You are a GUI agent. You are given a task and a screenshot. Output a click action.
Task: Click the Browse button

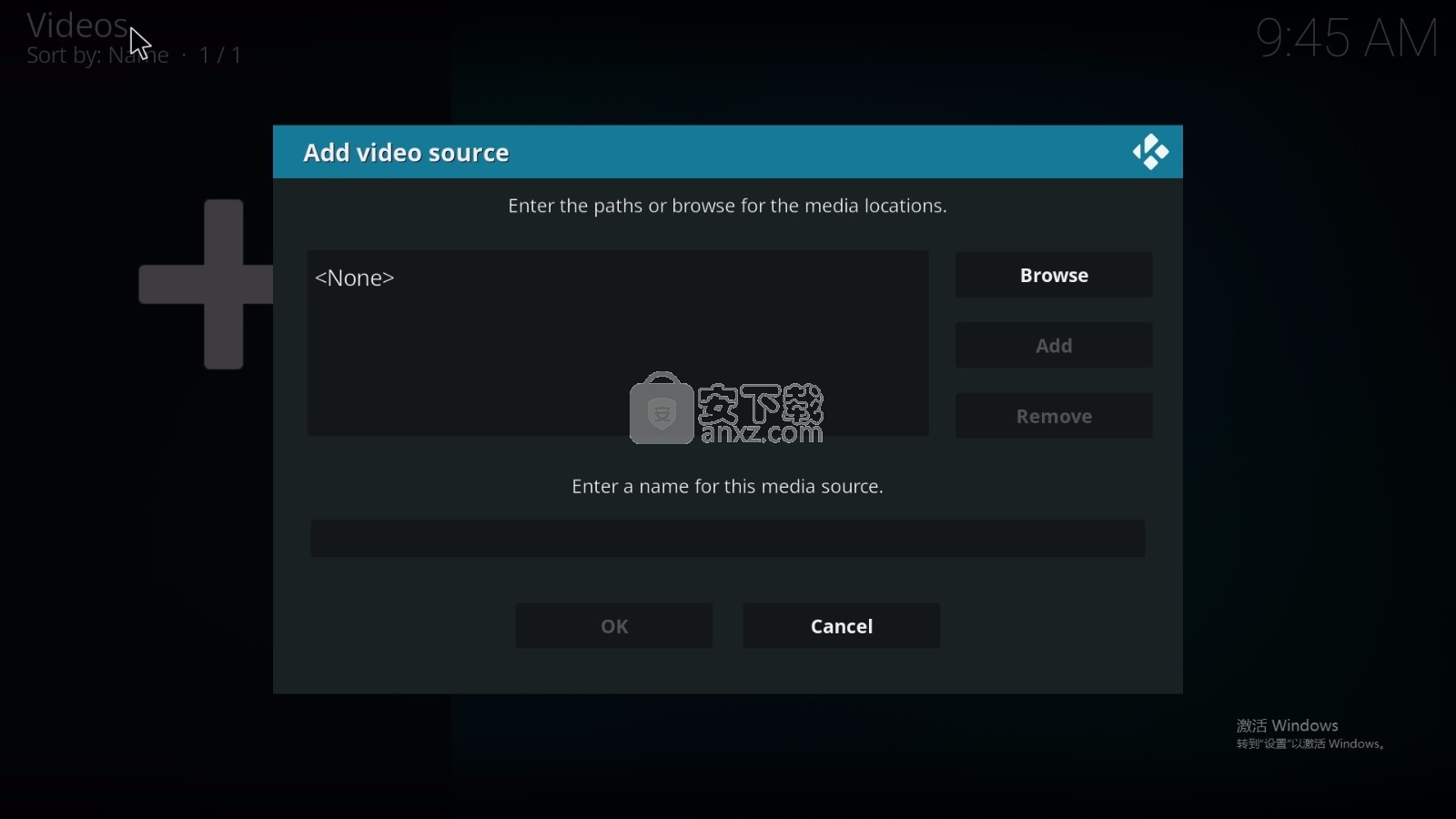pos(1054,275)
